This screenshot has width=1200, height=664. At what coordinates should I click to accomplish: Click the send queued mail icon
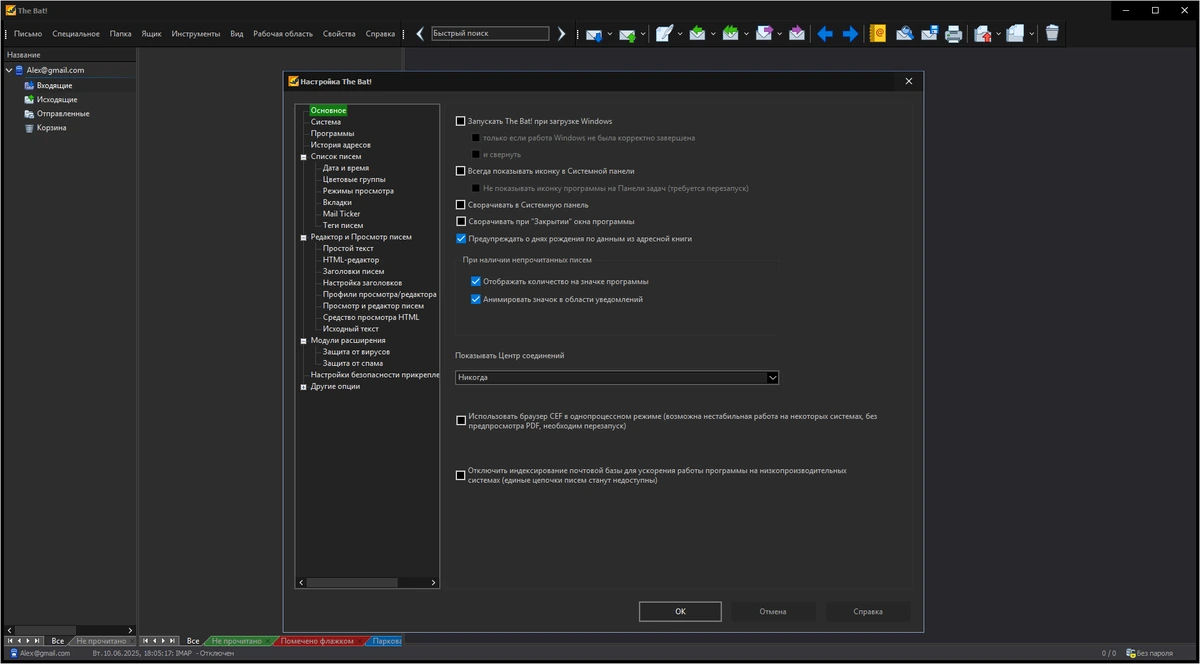[x=627, y=34]
